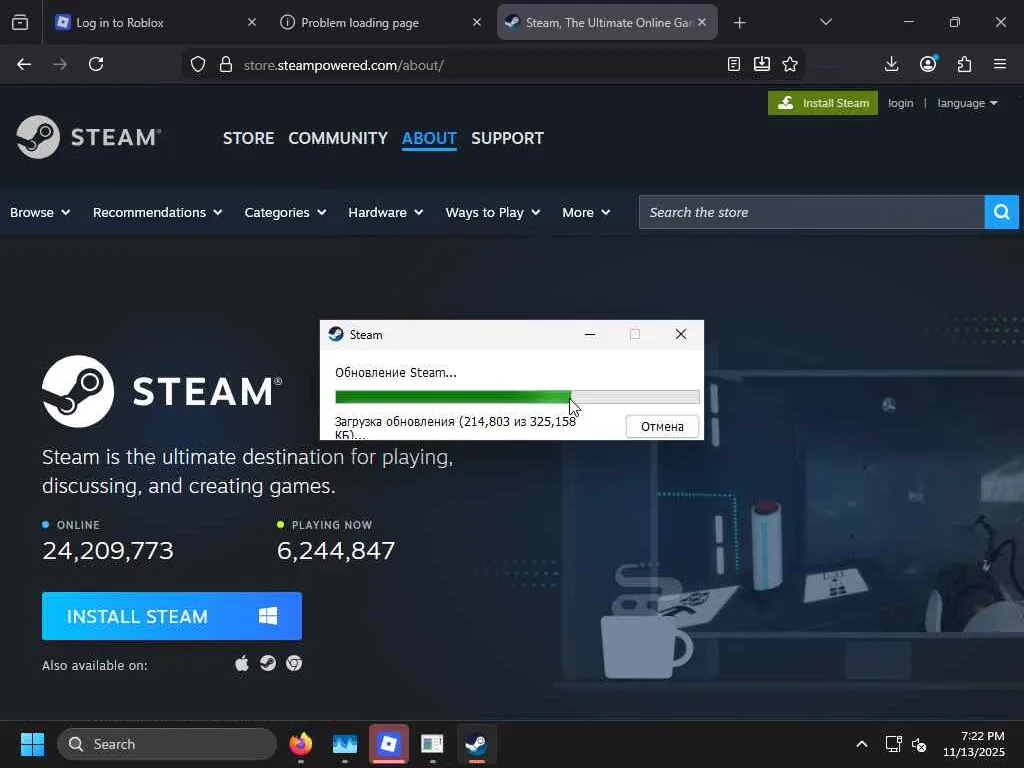The width and height of the screenshot is (1024, 768).
Task: Open Firefox View icon at tab strip
Action: (20, 23)
